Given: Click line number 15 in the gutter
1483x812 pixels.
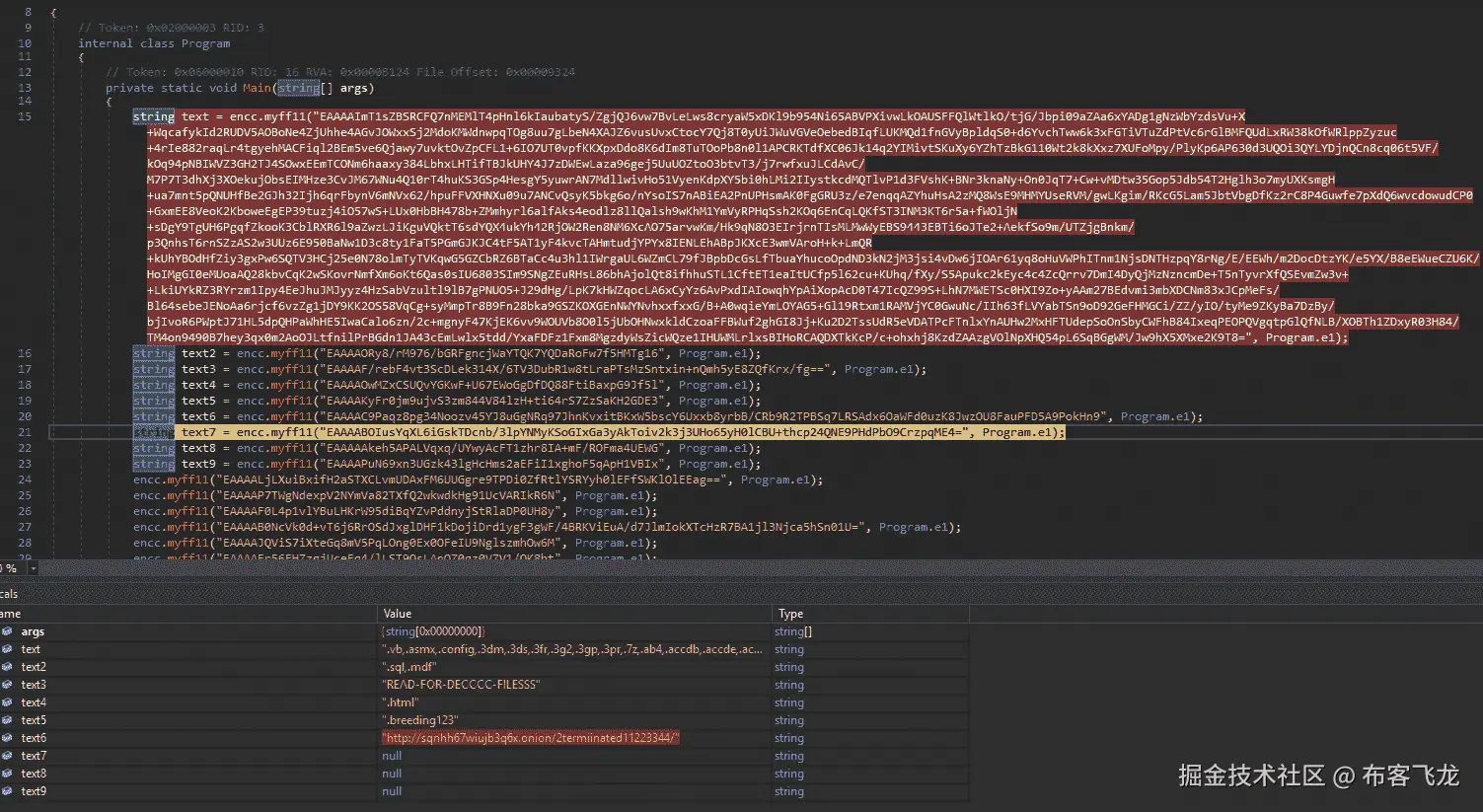Looking at the screenshot, I should coord(25,116).
